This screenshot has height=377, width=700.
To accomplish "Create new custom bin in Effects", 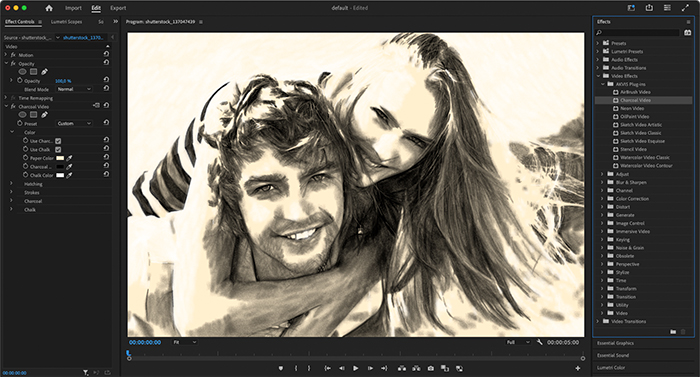I will [673, 332].
